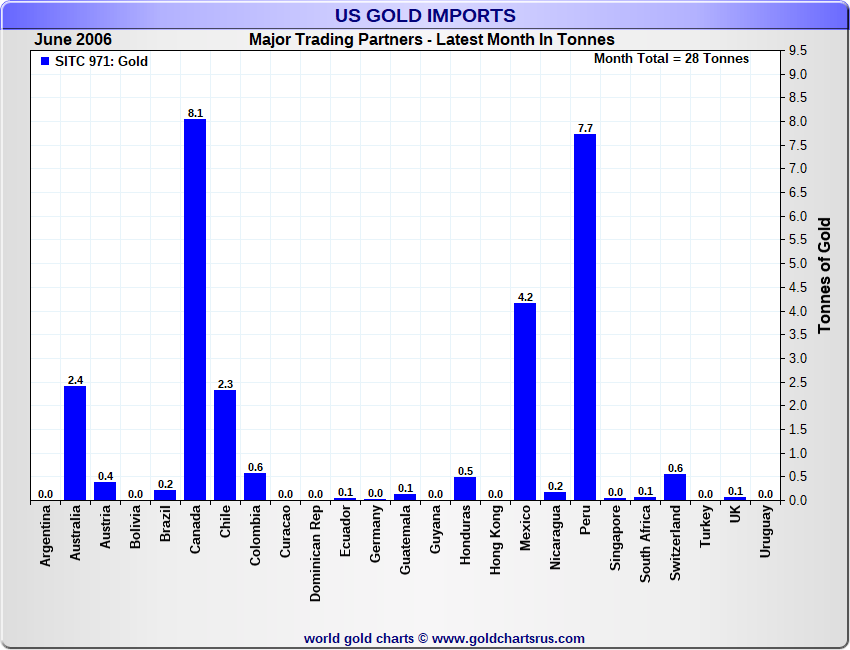This screenshot has width=850, height=650.
Task: Click the '2.3' value above Chile
Action: coord(226,384)
